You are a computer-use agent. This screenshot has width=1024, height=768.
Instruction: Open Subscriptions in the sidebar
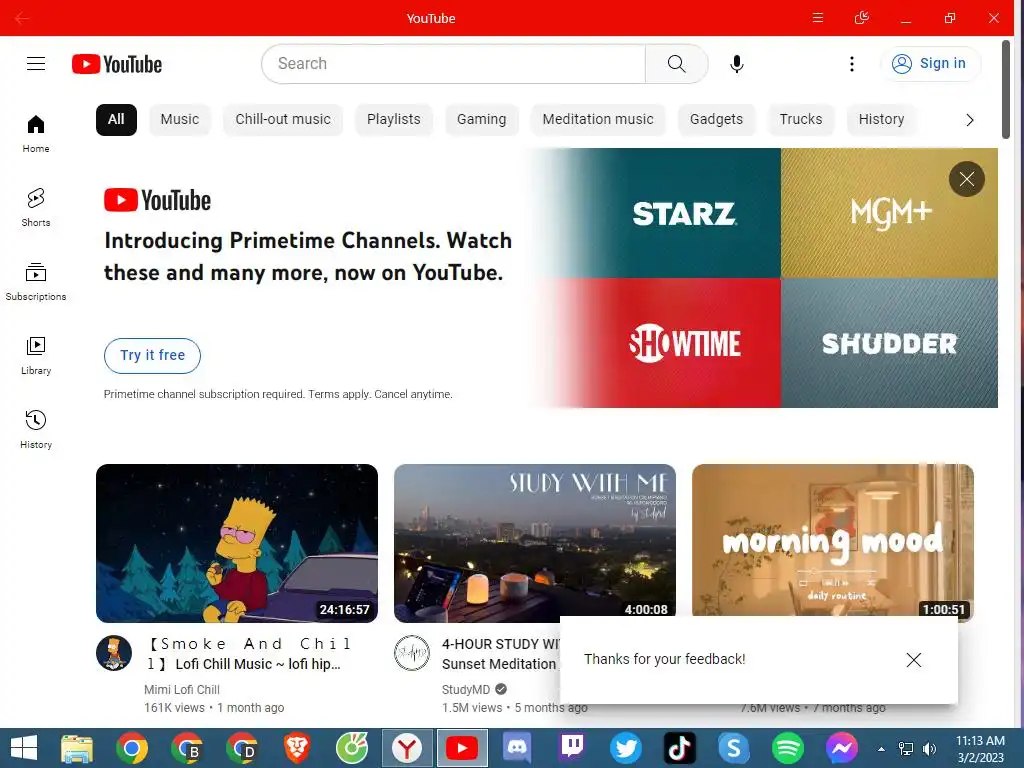coord(36,281)
